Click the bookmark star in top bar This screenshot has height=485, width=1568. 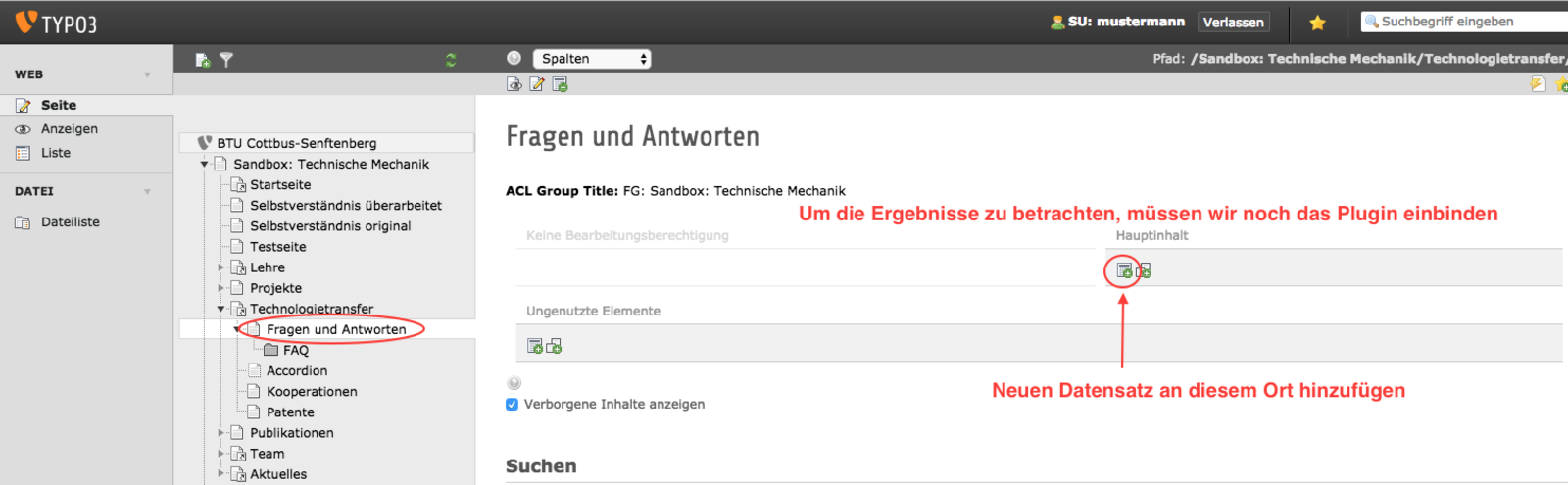tap(1317, 23)
